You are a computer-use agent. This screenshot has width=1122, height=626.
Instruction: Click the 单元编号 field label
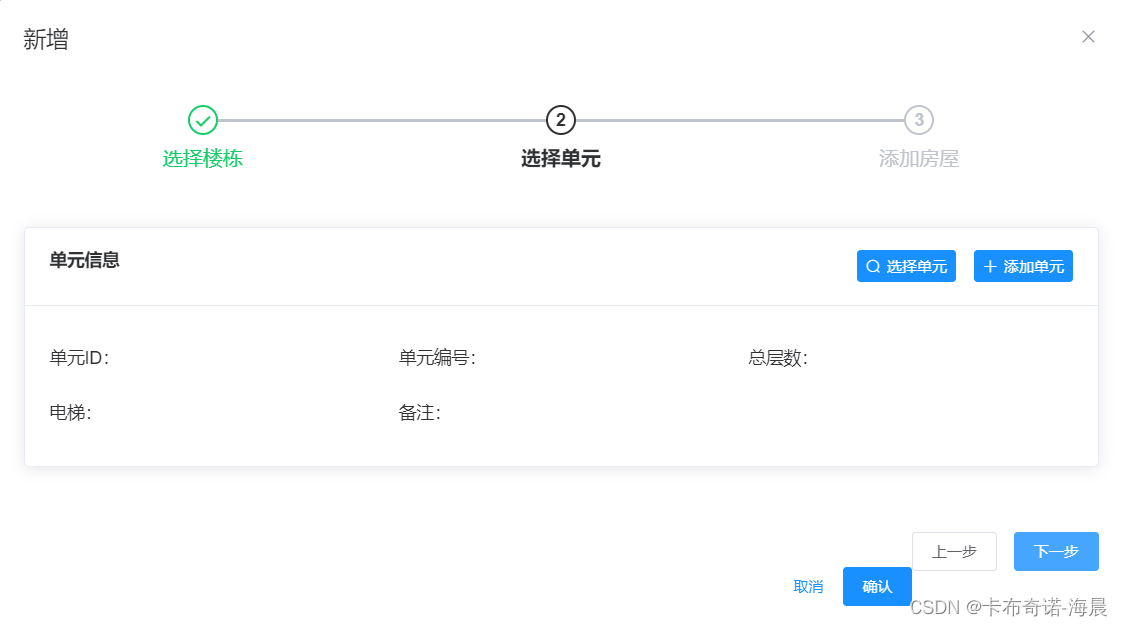[437, 358]
